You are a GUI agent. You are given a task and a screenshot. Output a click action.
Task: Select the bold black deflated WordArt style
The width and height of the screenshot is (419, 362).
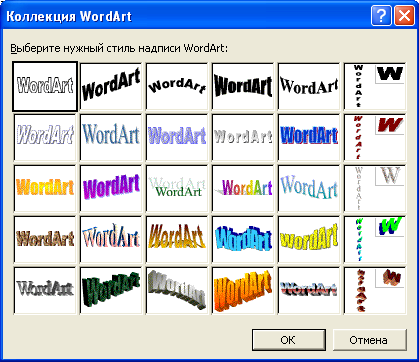point(243,86)
